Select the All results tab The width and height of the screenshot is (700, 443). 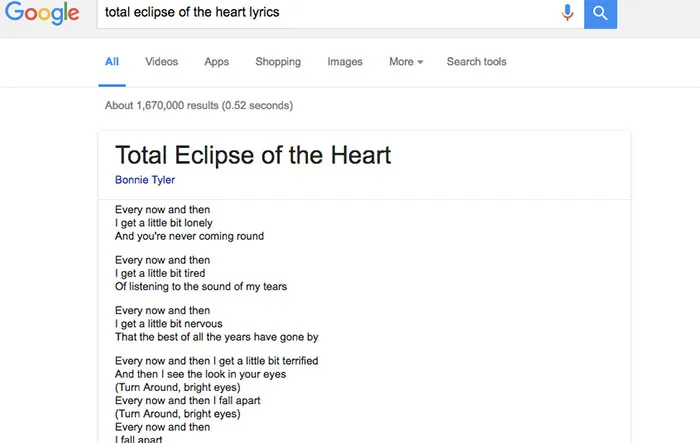[112, 62]
